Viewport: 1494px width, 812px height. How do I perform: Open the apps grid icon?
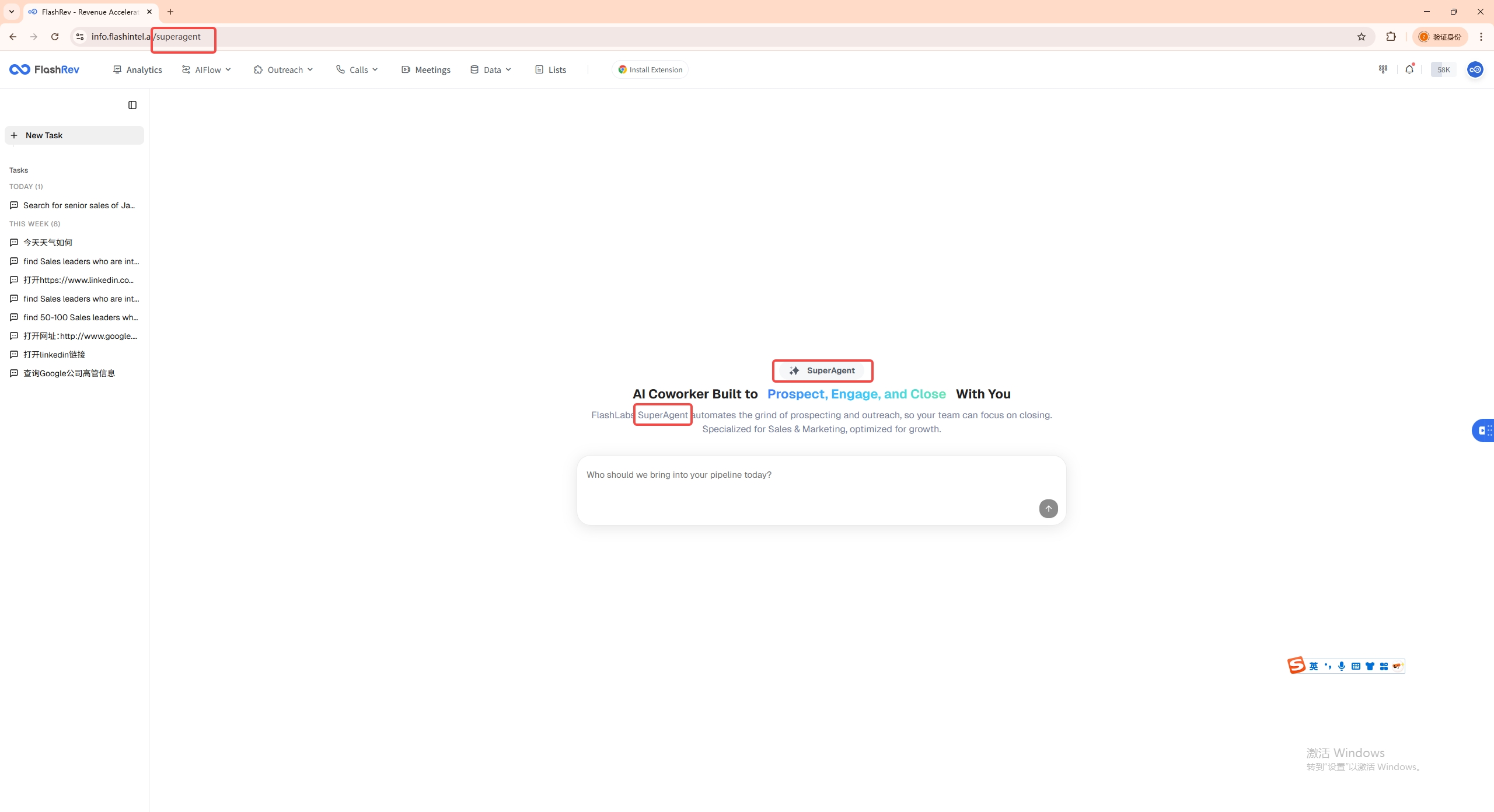pyautogui.click(x=1383, y=69)
